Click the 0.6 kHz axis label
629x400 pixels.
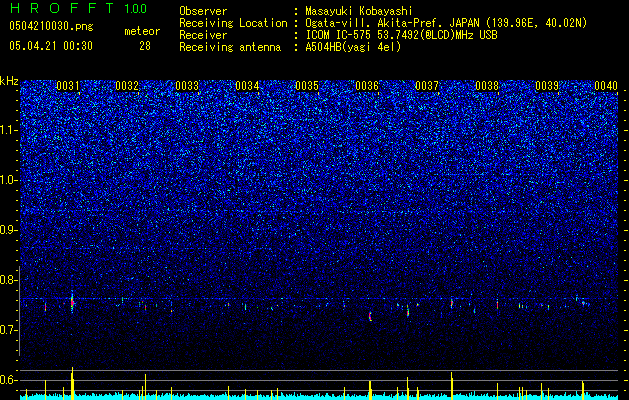click(x=9, y=380)
